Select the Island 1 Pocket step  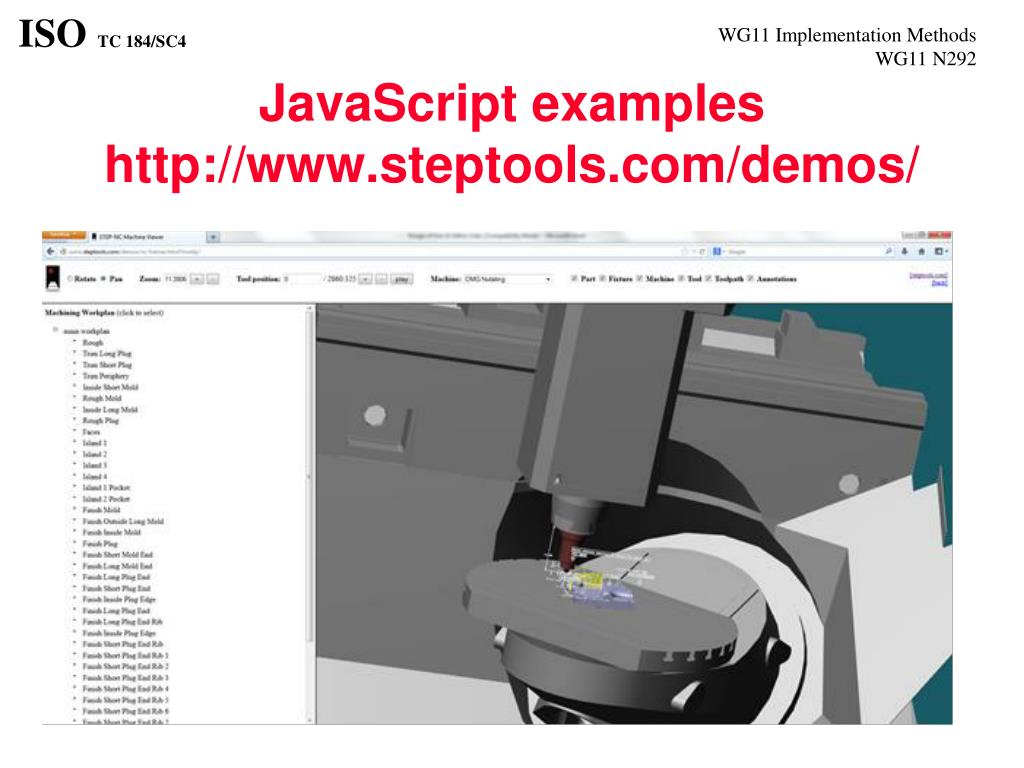(106, 487)
